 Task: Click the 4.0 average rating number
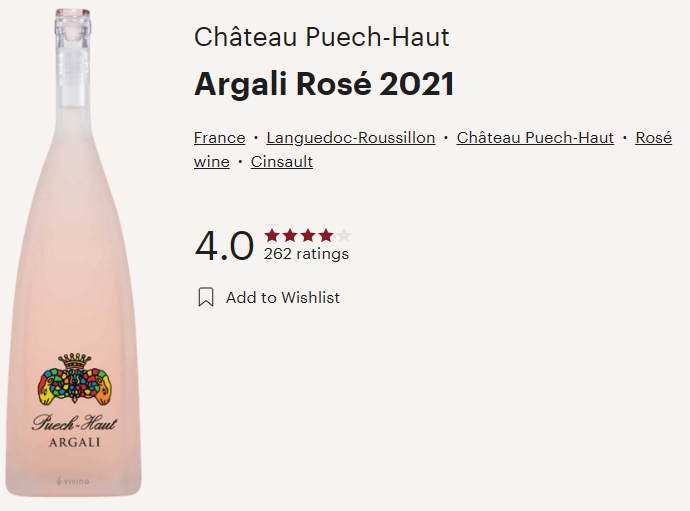(x=224, y=246)
